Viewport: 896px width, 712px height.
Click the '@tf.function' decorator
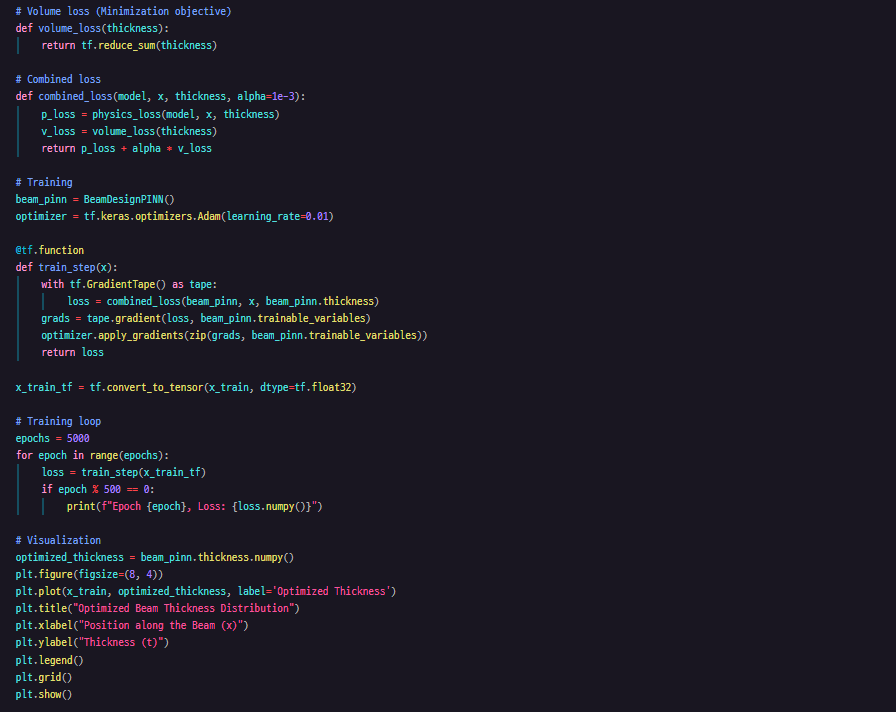tap(50, 250)
